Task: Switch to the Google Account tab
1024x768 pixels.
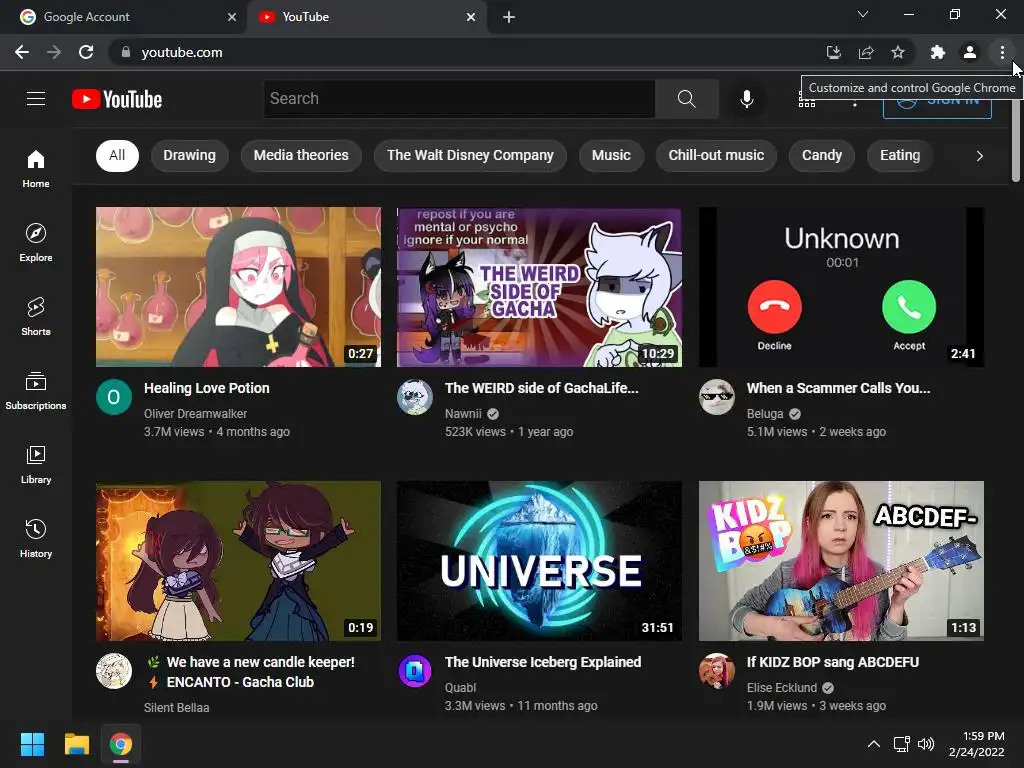Action: (x=122, y=17)
